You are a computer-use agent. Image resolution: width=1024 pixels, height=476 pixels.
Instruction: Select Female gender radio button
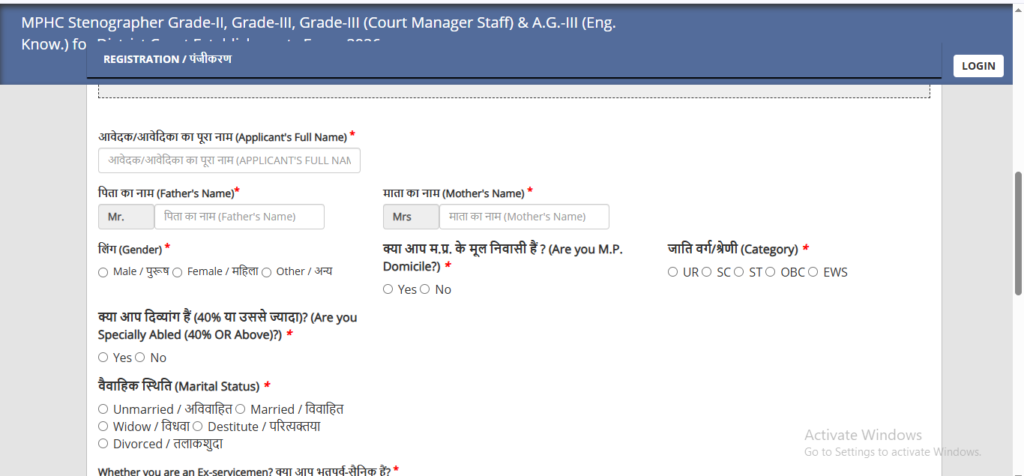177,272
